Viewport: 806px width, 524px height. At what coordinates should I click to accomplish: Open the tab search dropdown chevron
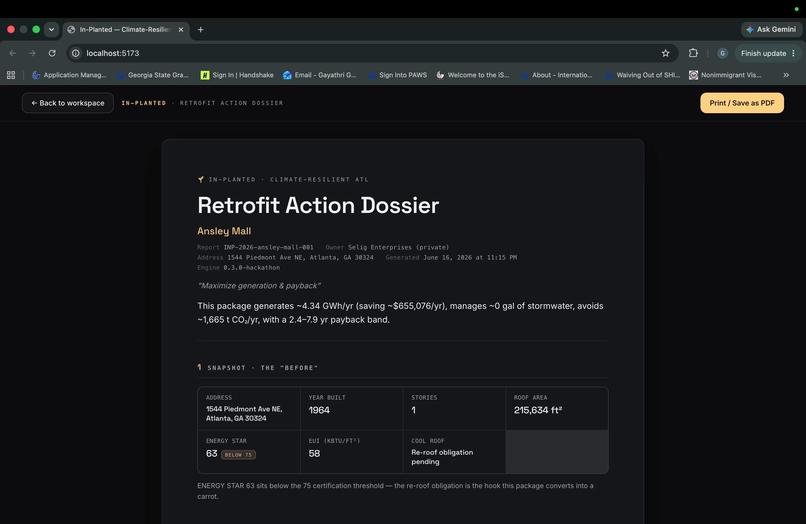point(51,29)
